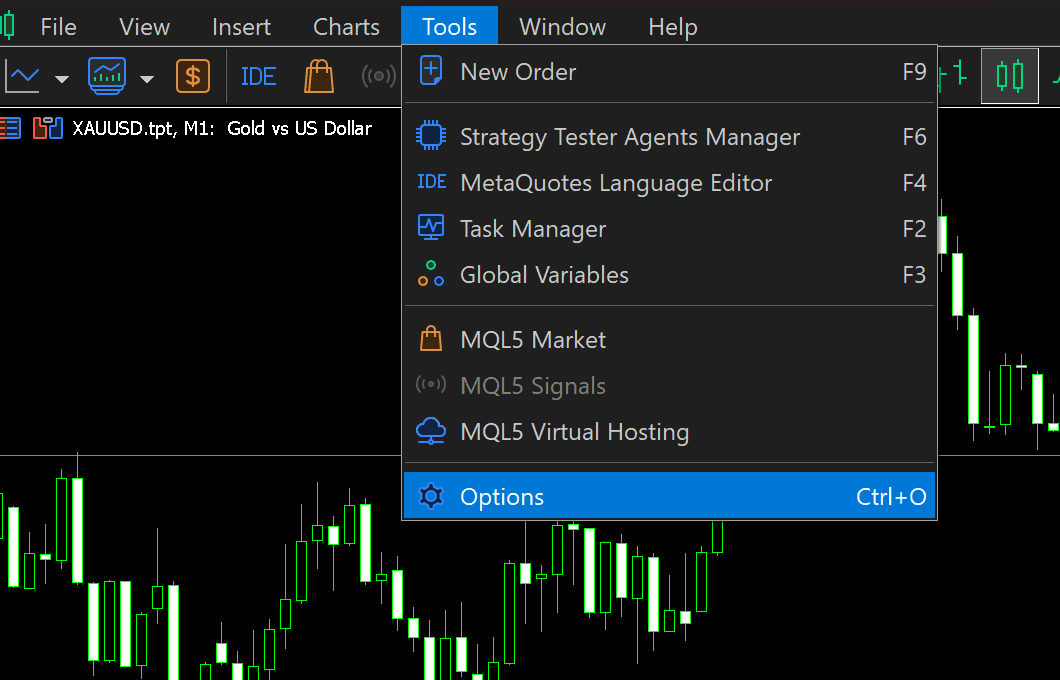
Task: Open the View menu
Action: 144,27
